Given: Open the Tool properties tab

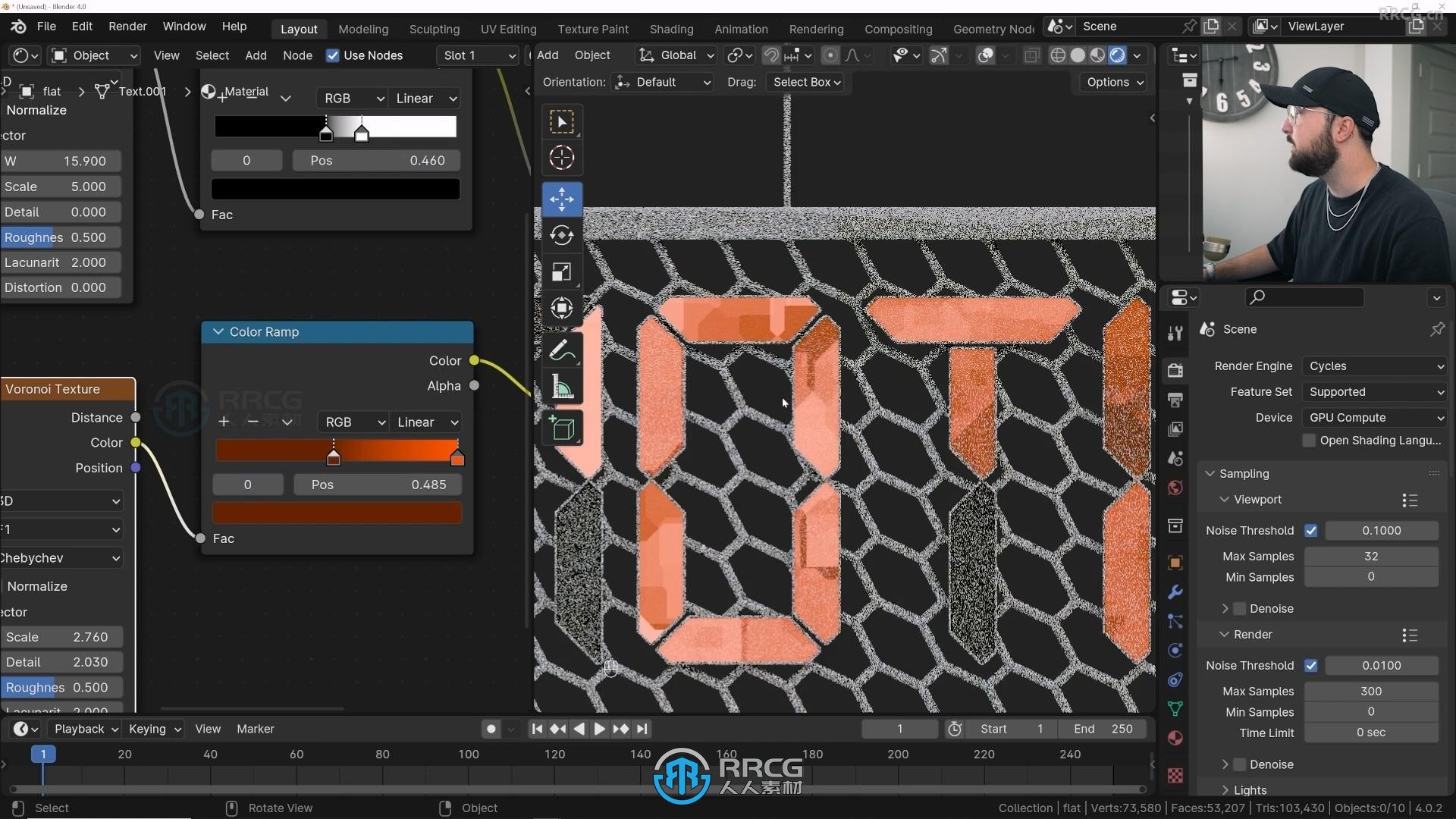Looking at the screenshot, I should click(1175, 333).
